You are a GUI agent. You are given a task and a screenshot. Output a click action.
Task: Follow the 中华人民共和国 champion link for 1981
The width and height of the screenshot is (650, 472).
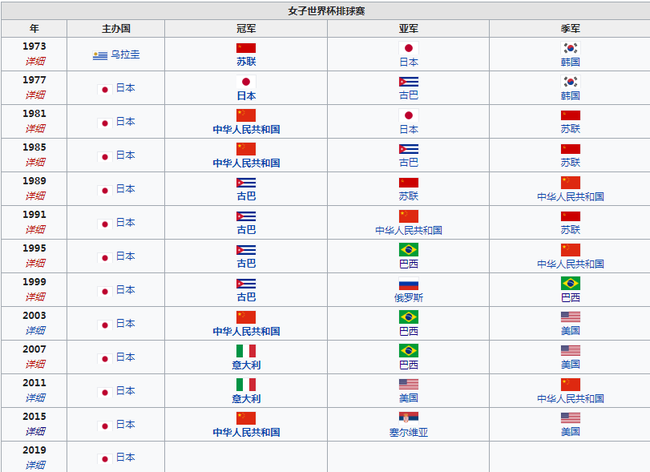point(246,129)
